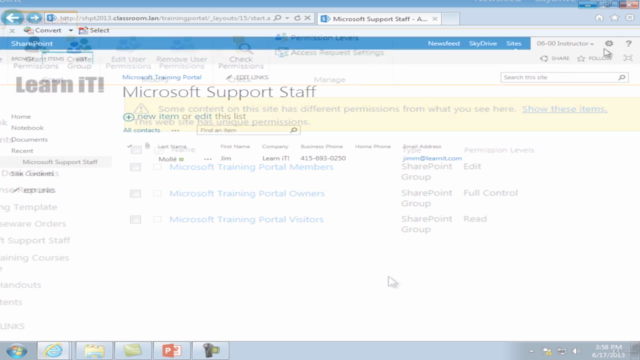
Task: Click the Find an item magnifier
Action: tap(293, 130)
